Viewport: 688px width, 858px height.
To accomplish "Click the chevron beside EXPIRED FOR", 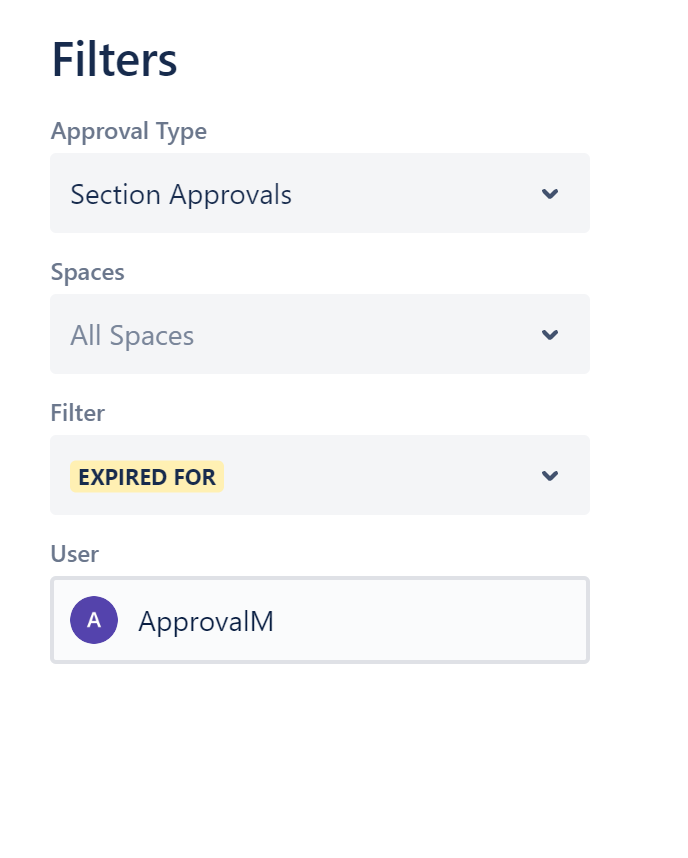I will click(x=549, y=476).
